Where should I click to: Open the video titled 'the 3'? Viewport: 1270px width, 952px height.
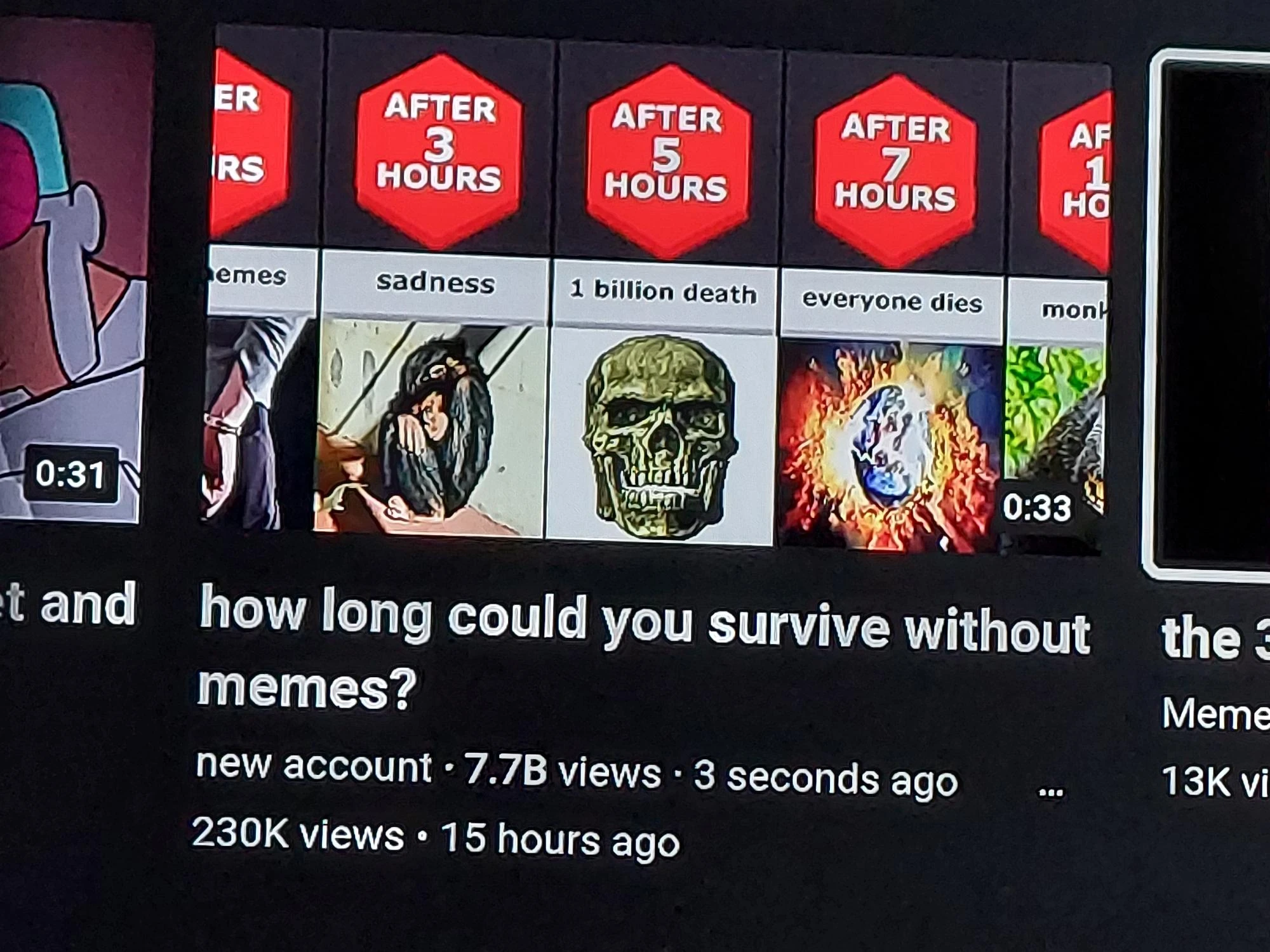[x=1215, y=638]
